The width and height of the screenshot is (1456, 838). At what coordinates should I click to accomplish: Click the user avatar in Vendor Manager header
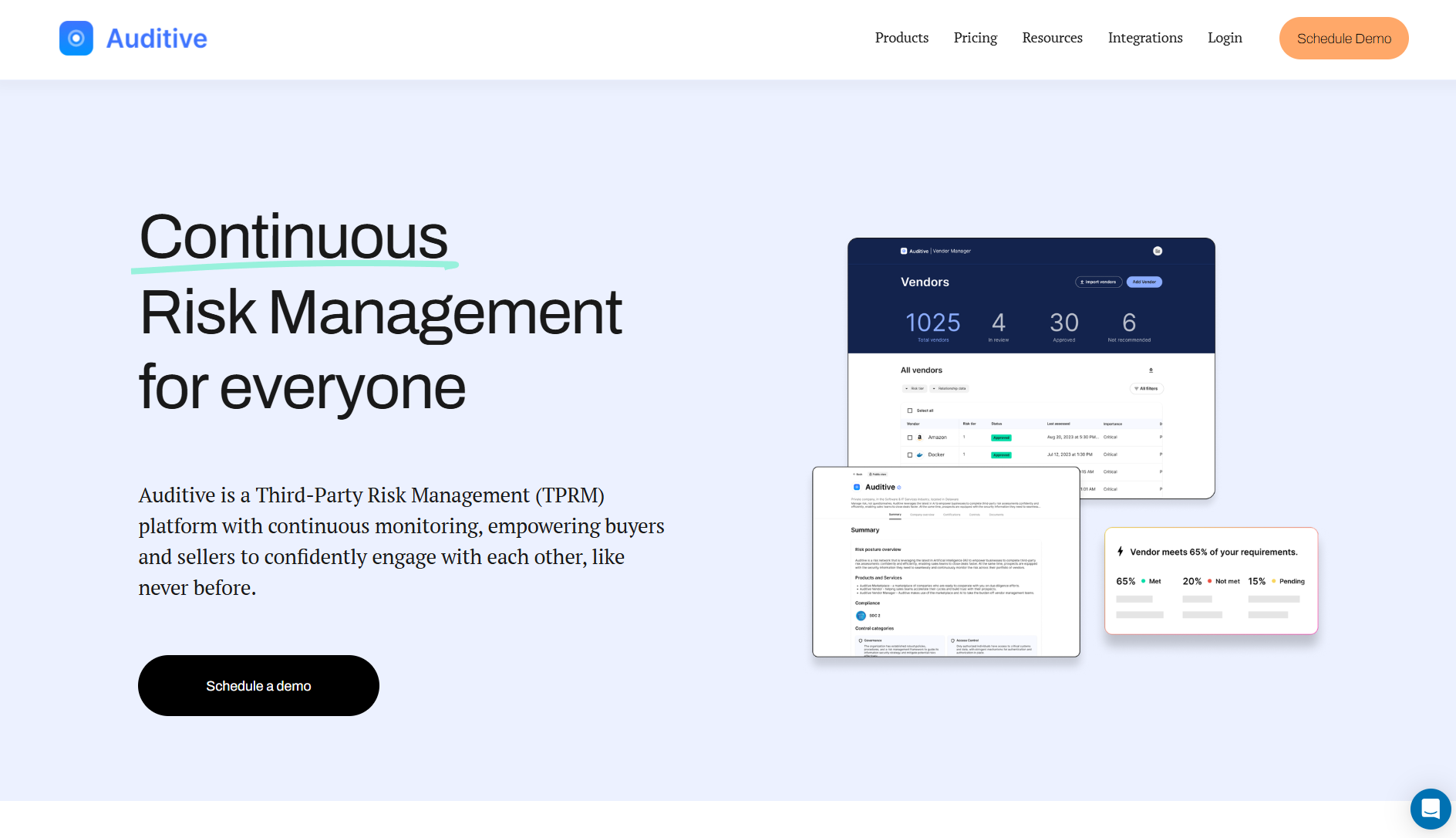tap(1158, 251)
